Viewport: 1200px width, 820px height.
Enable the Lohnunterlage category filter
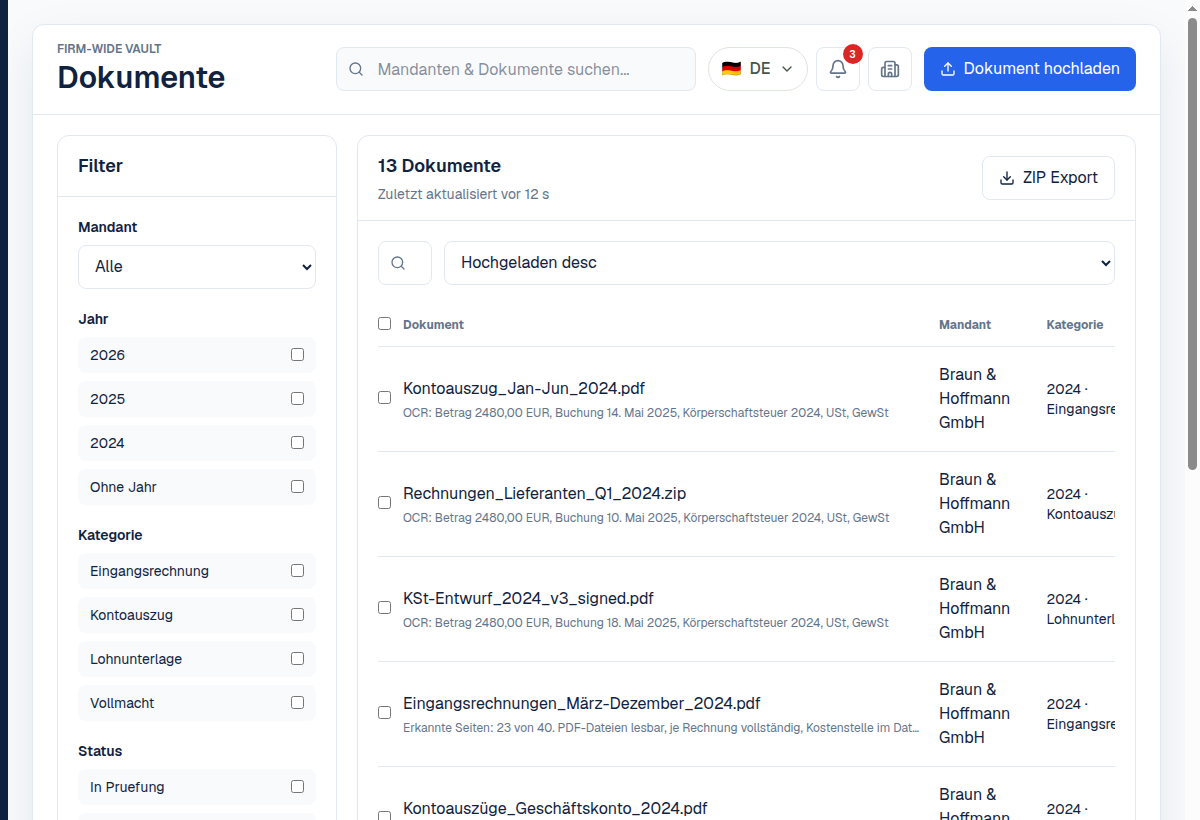click(297, 658)
